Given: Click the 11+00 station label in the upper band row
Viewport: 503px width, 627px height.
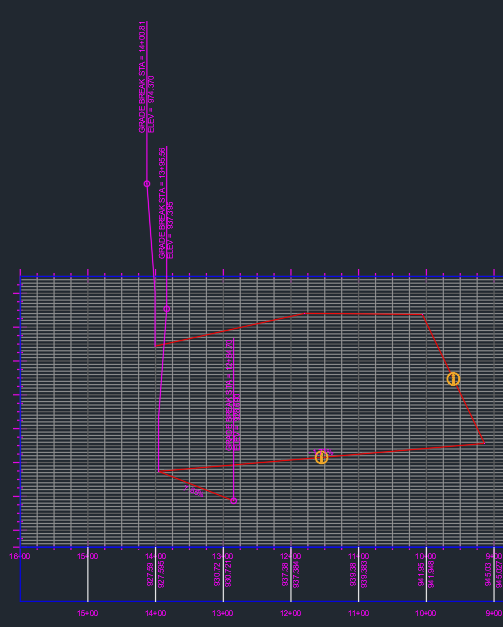Looking at the screenshot, I should click(x=359, y=556).
